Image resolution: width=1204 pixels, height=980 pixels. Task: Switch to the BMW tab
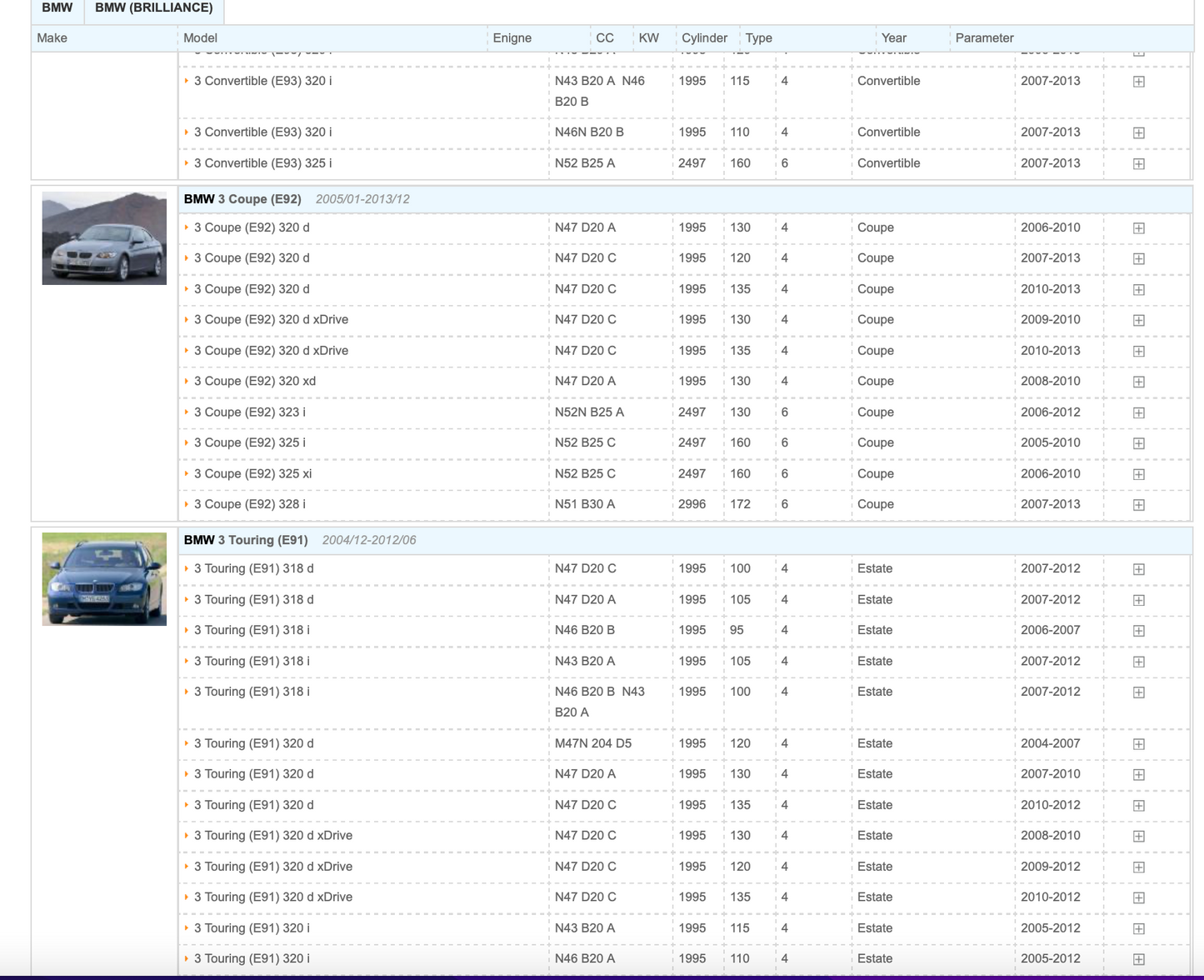(57, 8)
